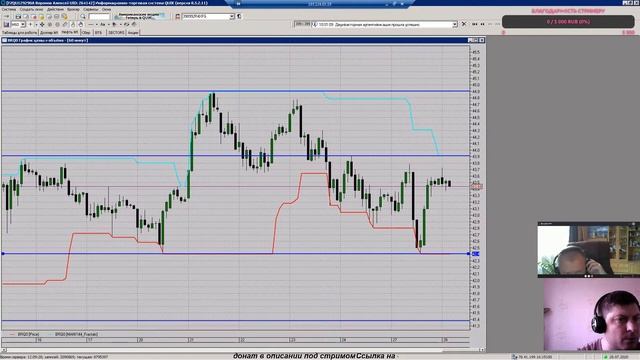Open the Создать окно menu
The width and height of the screenshot is (640, 360).
[x=31, y=9]
